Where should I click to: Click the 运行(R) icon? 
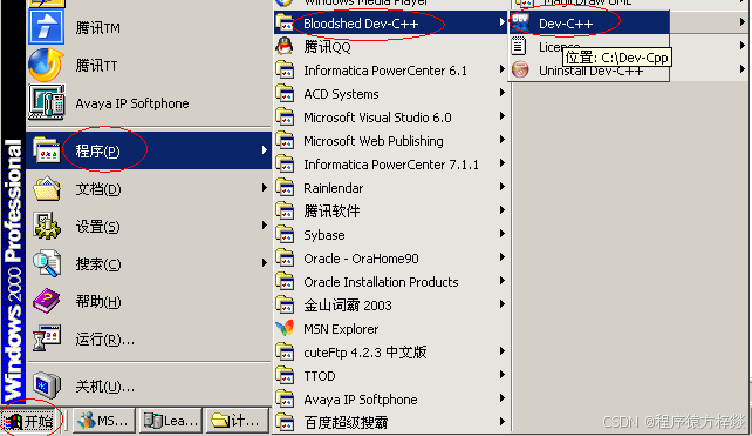tap(47, 339)
